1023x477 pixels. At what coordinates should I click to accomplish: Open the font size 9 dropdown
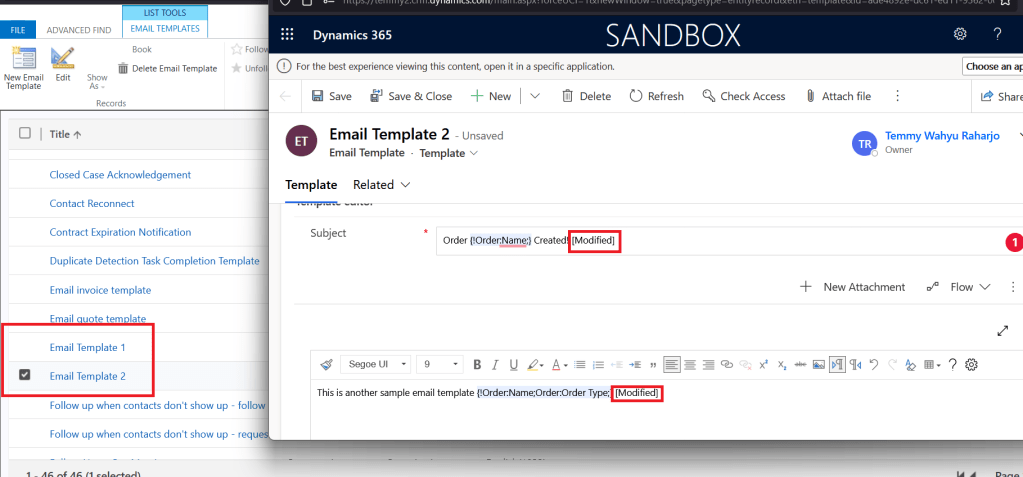click(x=441, y=364)
